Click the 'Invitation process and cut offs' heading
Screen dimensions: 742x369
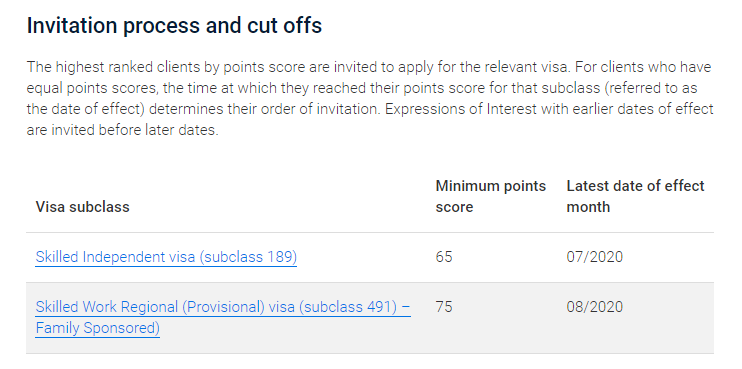click(x=174, y=26)
